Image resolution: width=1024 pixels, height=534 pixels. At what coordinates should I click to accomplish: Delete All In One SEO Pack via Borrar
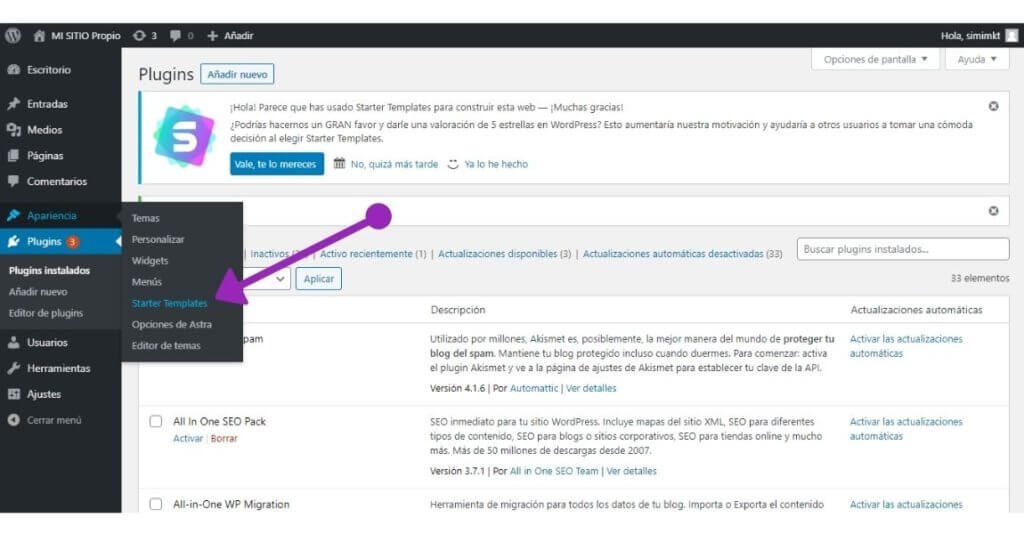pos(224,439)
